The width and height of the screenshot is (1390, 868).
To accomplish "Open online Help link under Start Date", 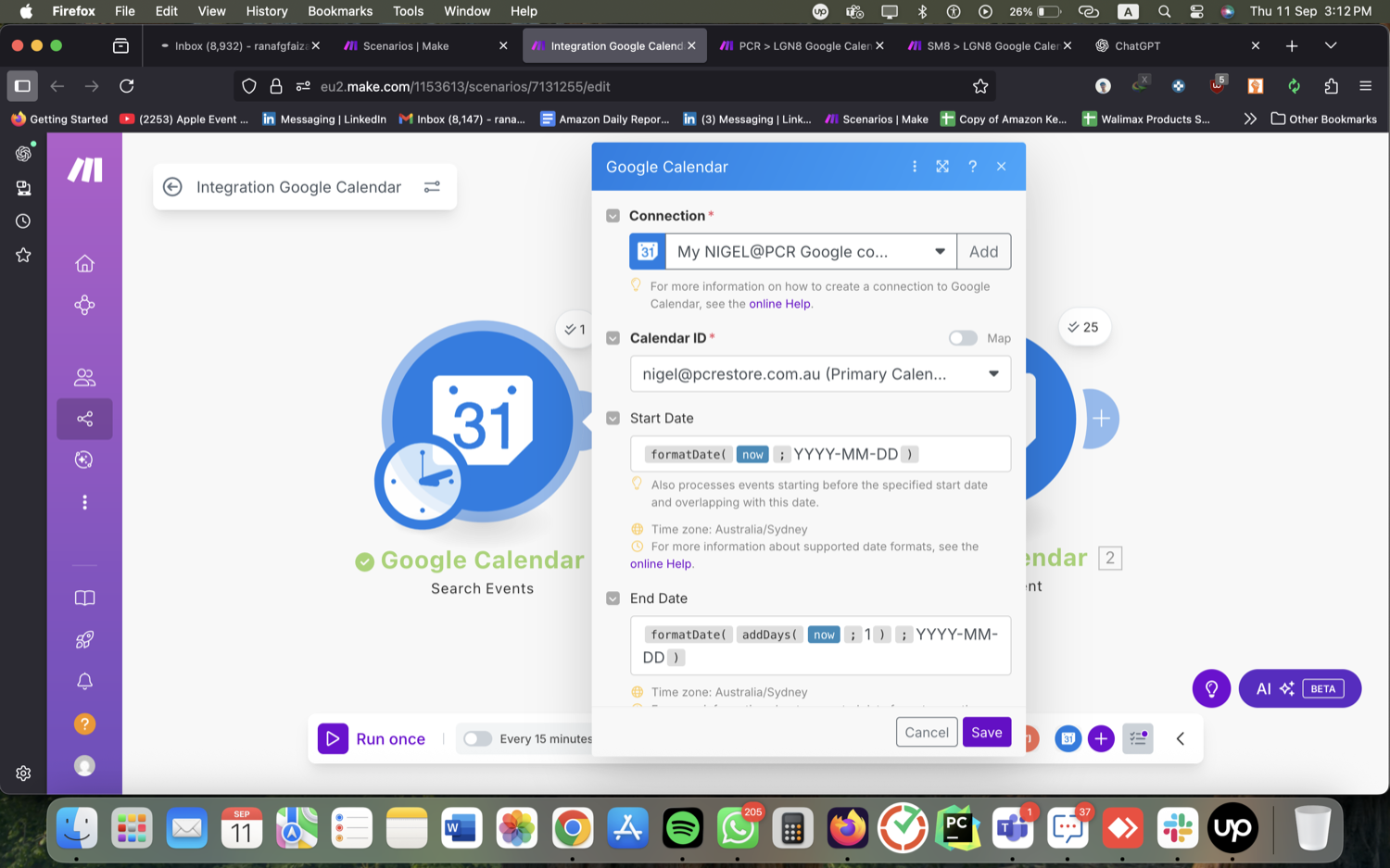I will tap(661, 564).
